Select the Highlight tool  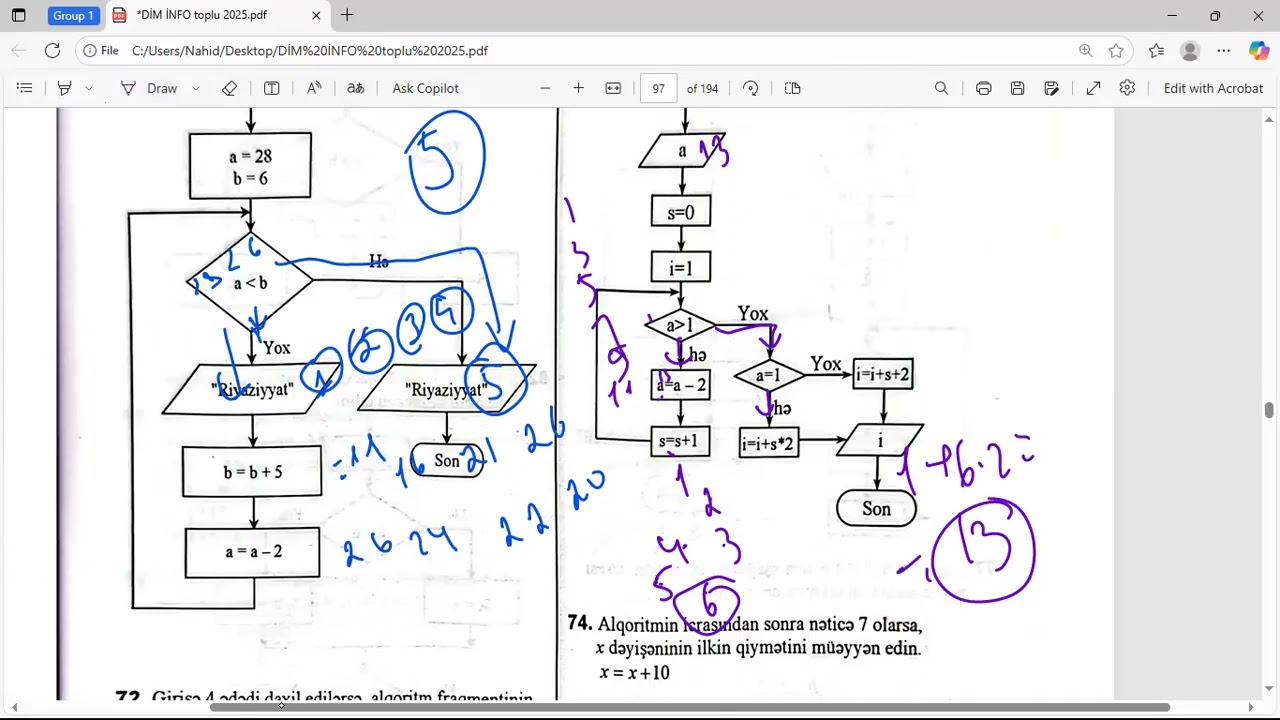click(x=64, y=88)
